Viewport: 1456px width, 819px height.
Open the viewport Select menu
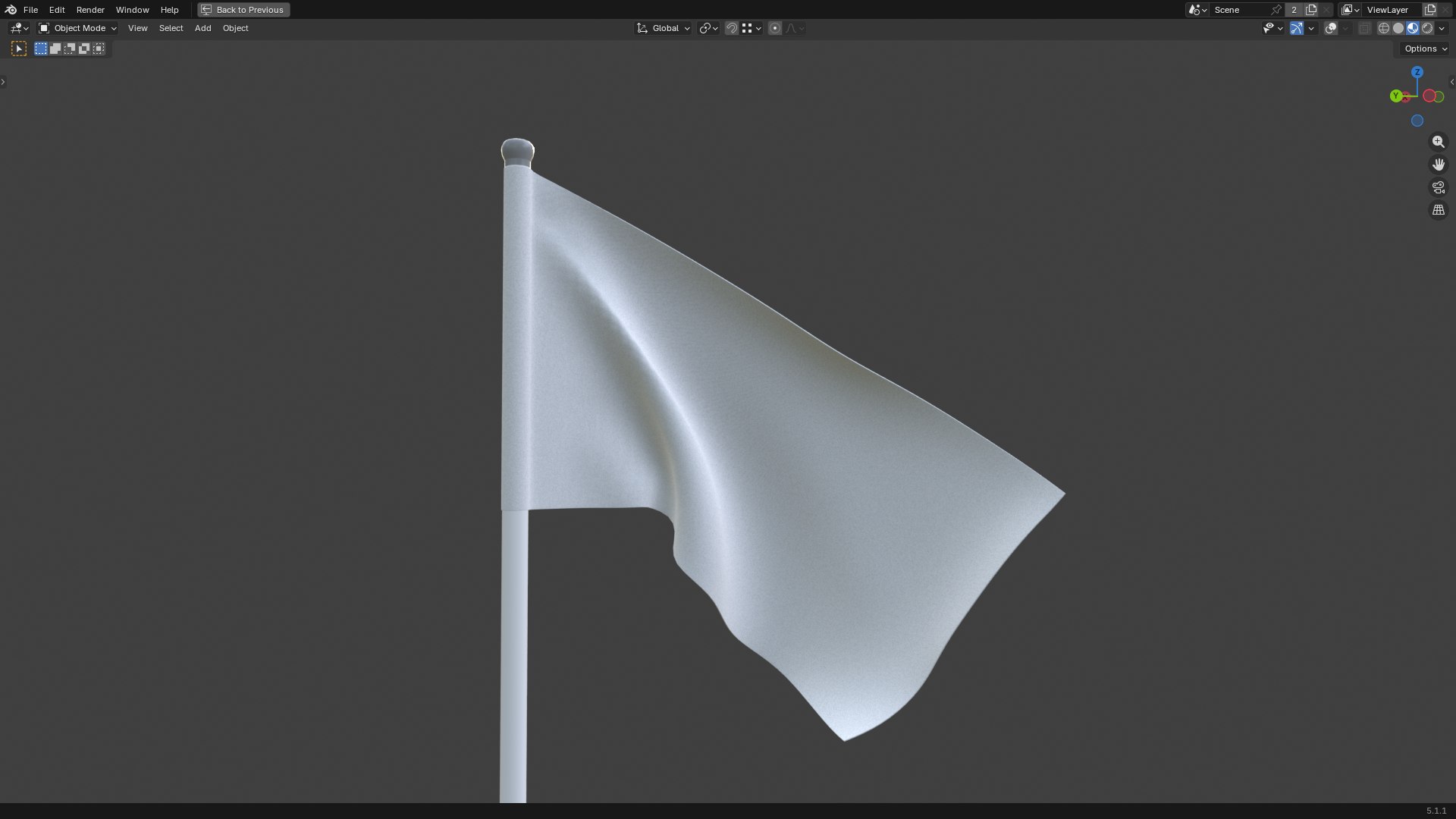point(171,28)
